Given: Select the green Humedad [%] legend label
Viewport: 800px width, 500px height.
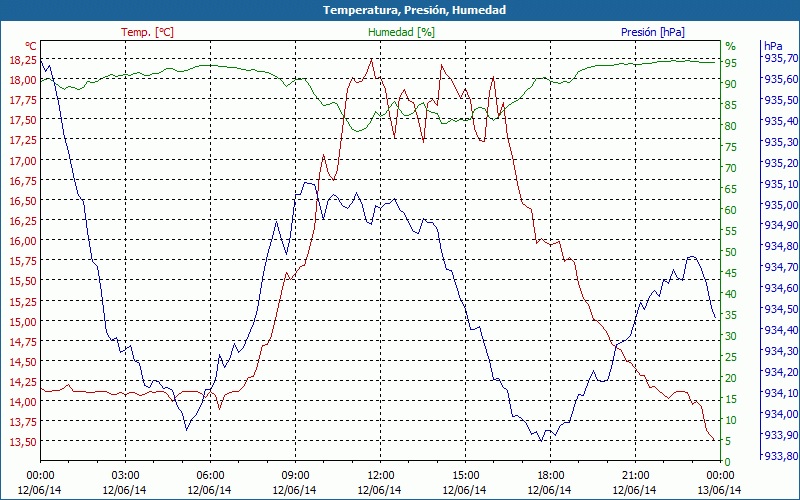Looking at the screenshot, I should pyautogui.click(x=402, y=32).
